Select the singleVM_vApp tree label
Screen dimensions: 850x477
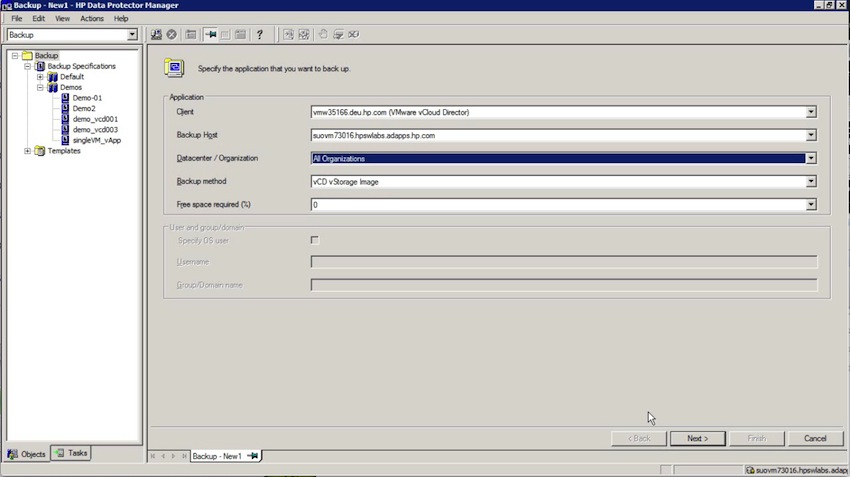[x=97, y=140]
